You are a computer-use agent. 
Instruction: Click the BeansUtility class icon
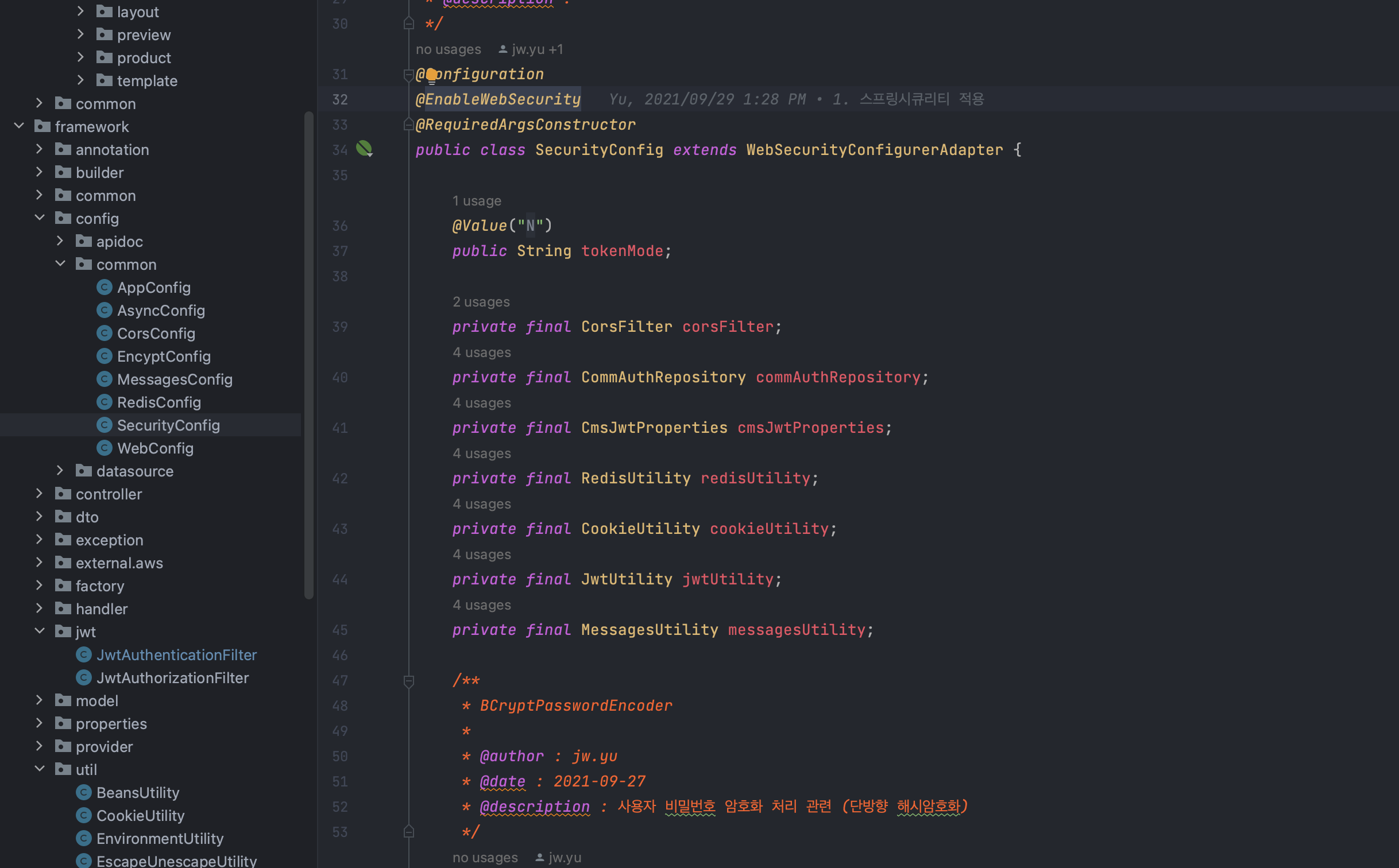(x=84, y=792)
